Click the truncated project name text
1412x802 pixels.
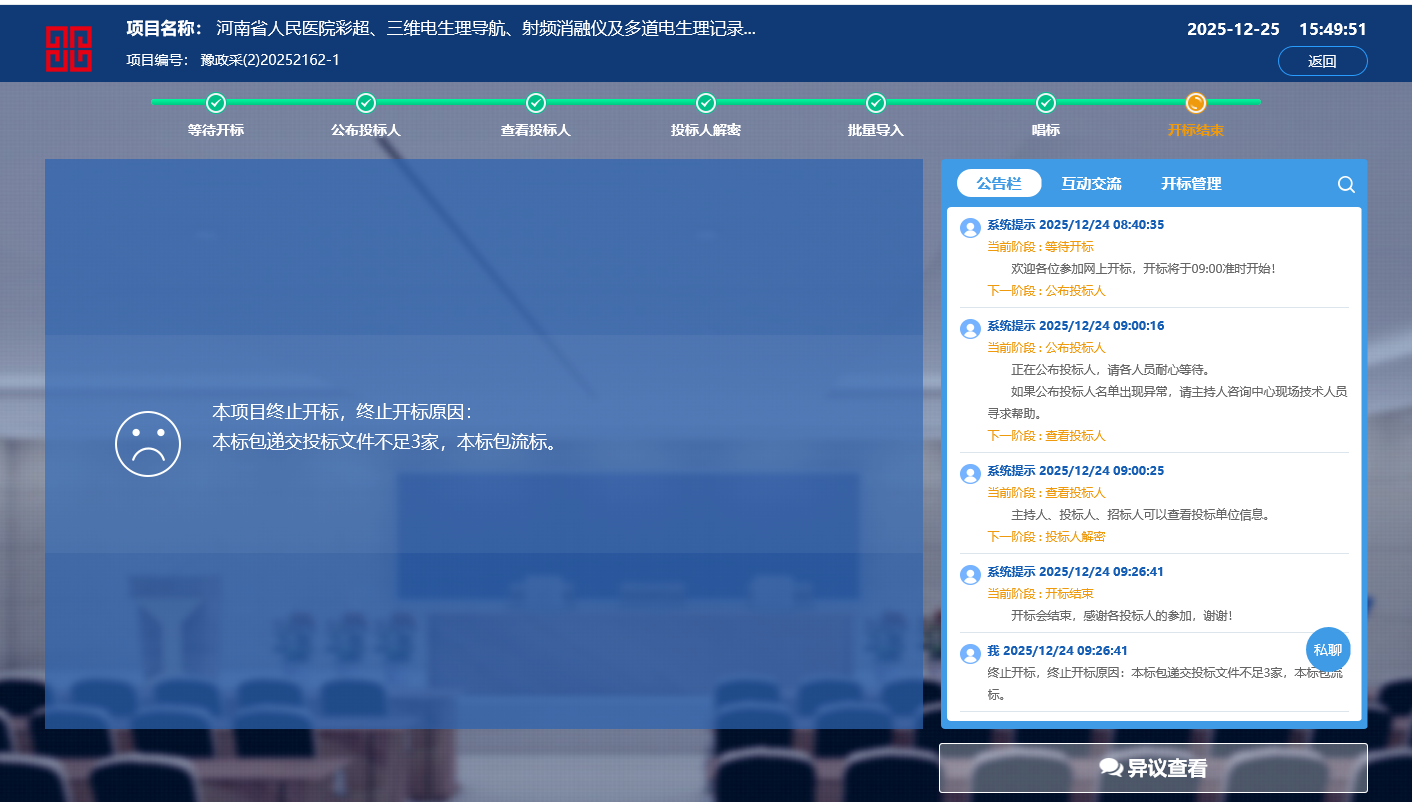pos(486,29)
